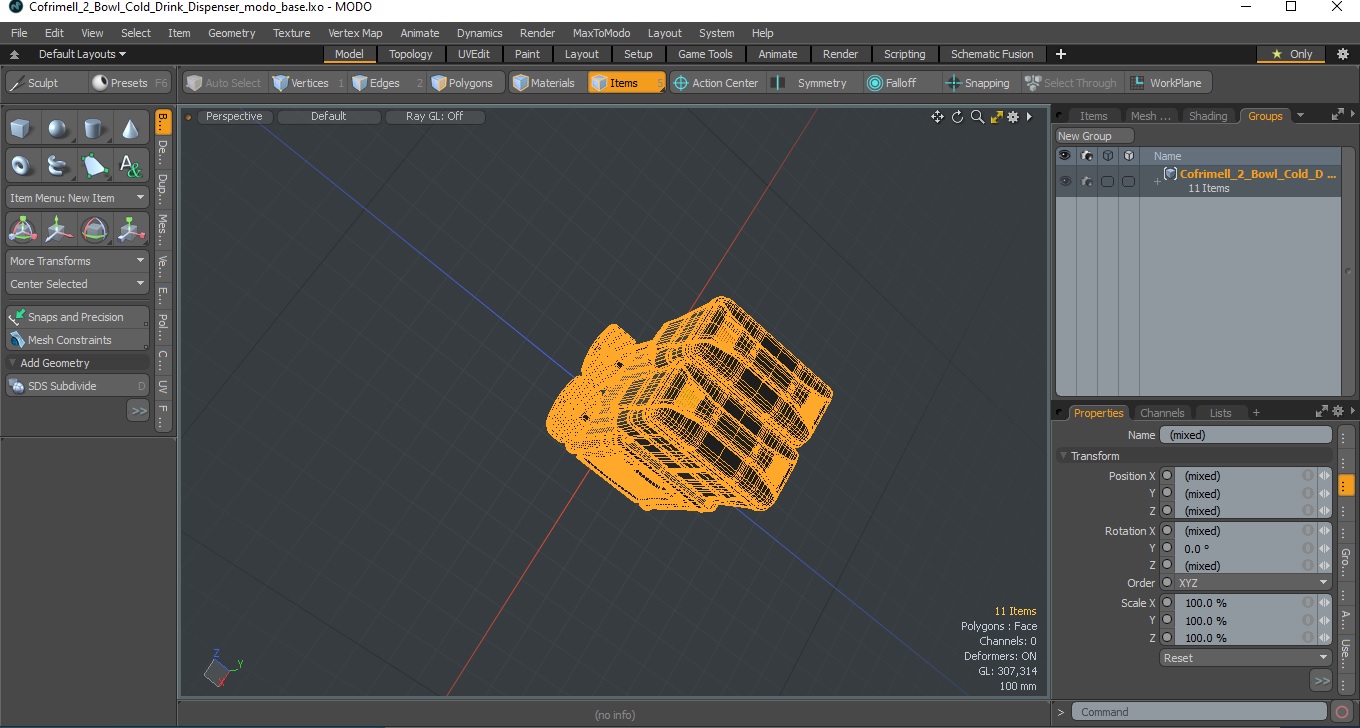Activate the Scale tool
Screen dimensions: 1360x728
130,230
